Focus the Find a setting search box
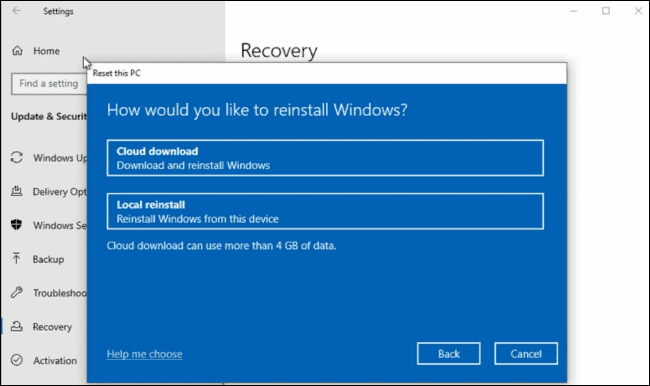 pyautogui.click(x=49, y=84)
